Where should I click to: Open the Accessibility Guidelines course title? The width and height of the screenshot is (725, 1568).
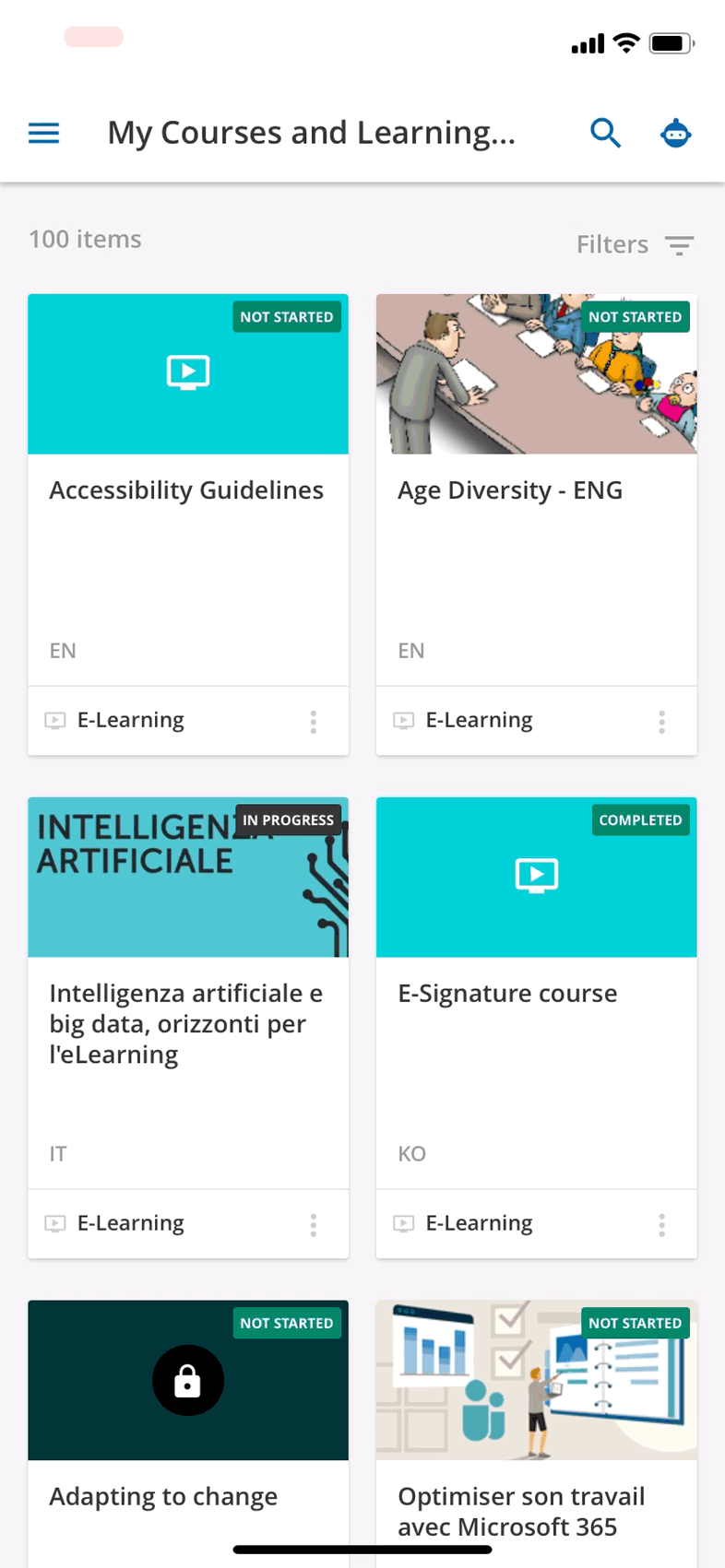(186, 490)
